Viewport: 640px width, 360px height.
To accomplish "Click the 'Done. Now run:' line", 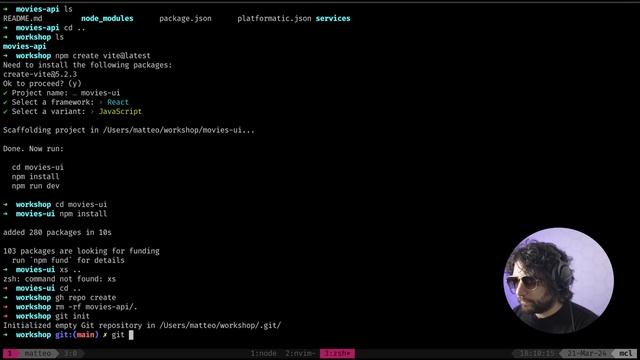I will tap(33, 149).
